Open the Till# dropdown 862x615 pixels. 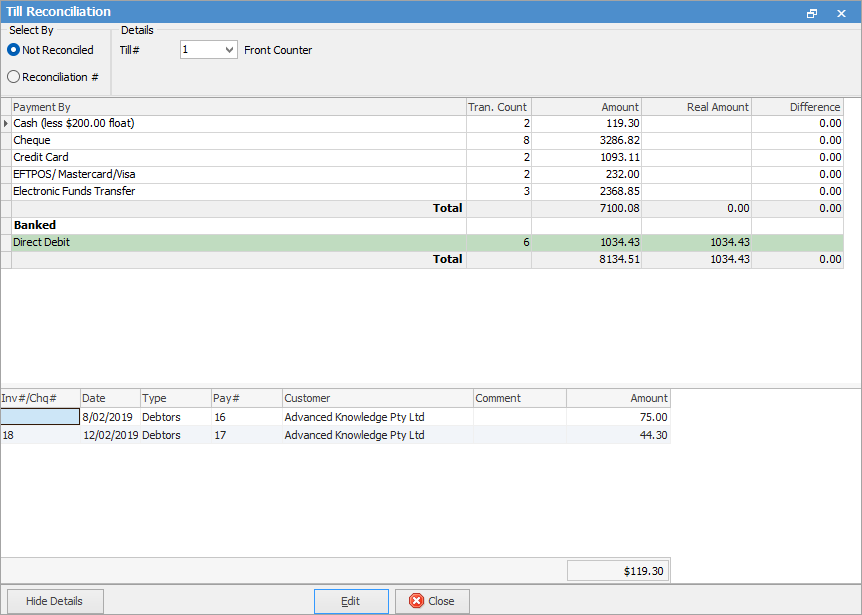tap(230, 50)
